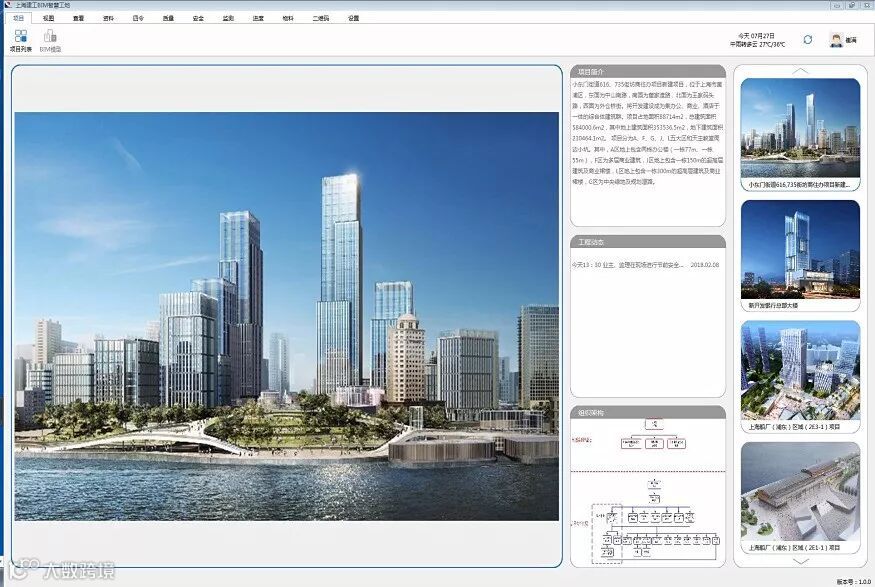Open the BIM模型 model icon
Screen dimensions: 875x587
tap(50, 41)
